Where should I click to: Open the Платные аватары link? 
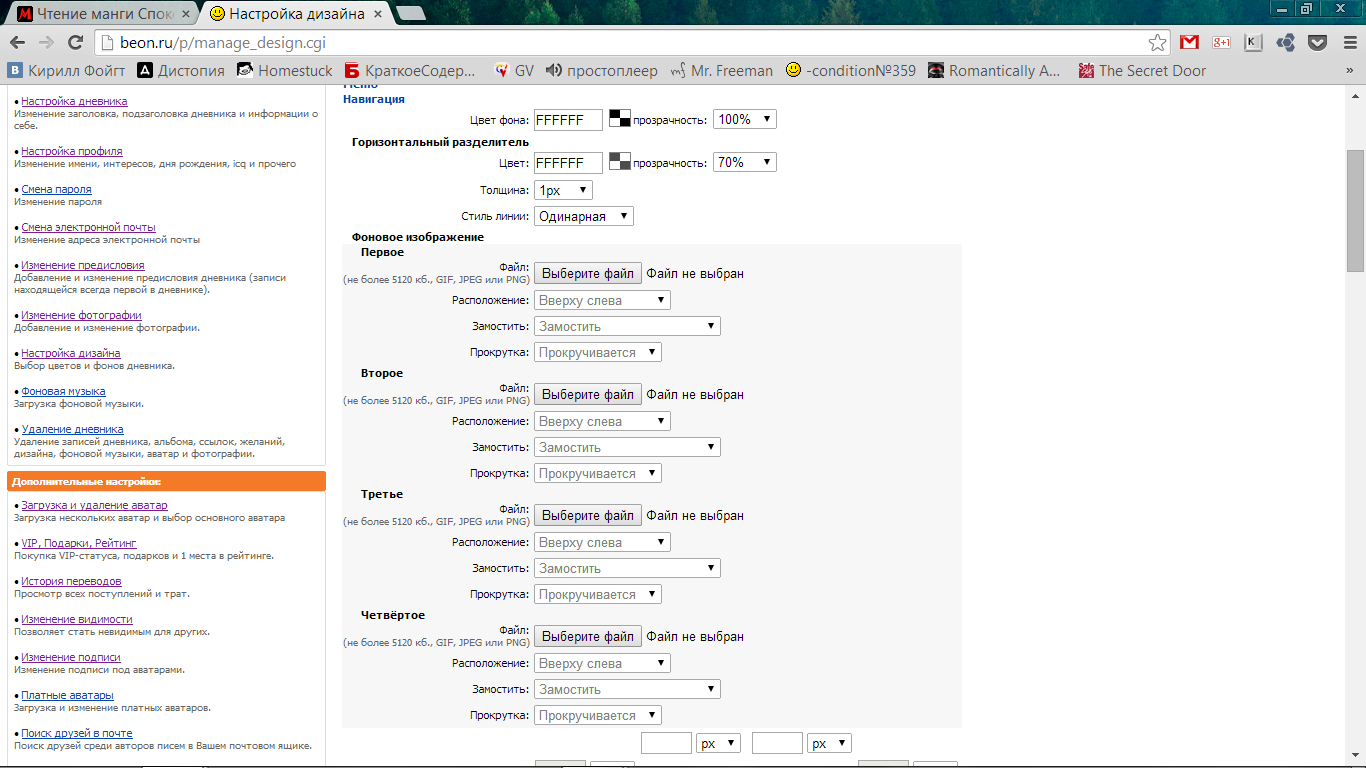pyautogui.click(x=67, y=695)
